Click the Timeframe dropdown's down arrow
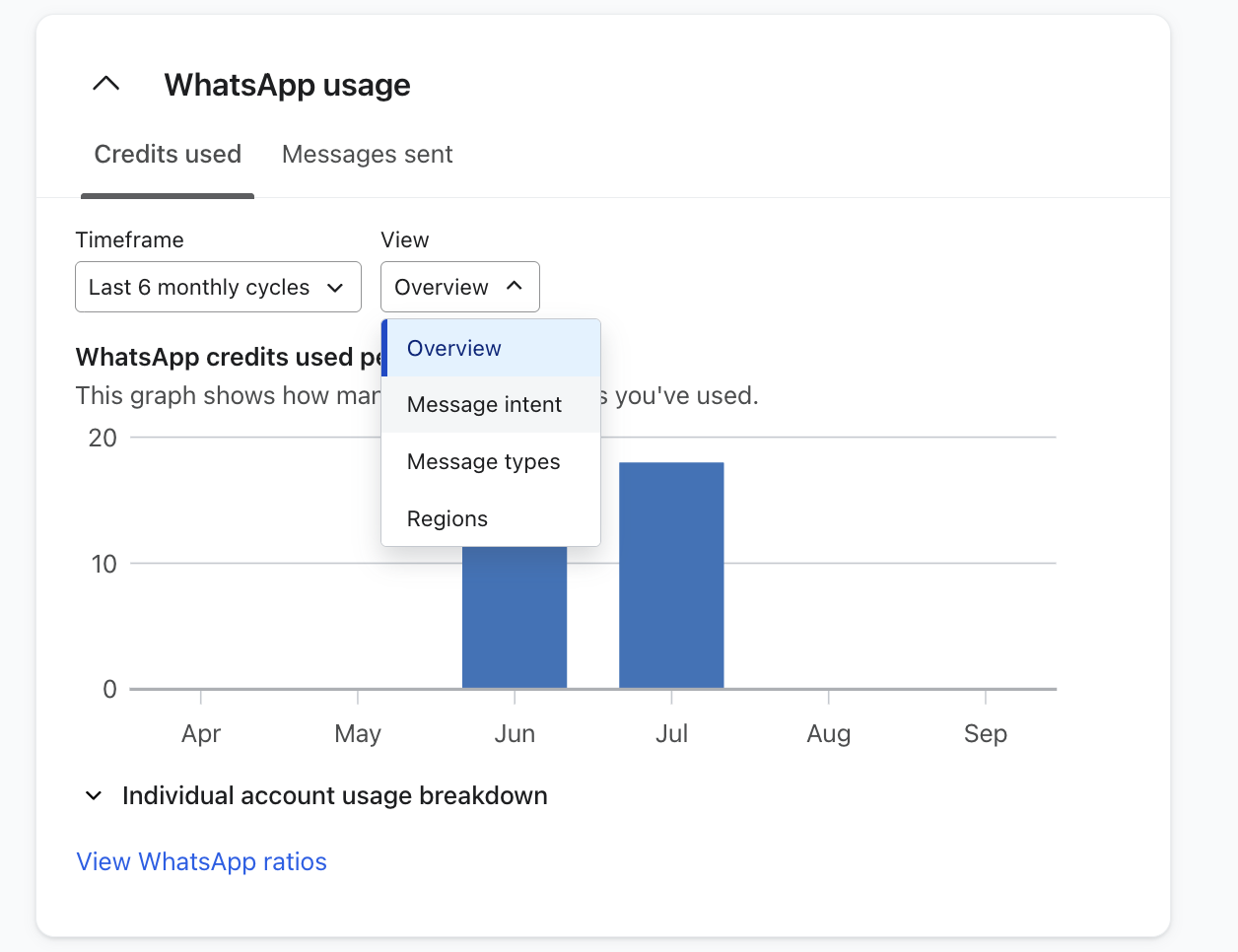Image resolution: width=1238 pixels, height=952 pixels. point(335,288)
